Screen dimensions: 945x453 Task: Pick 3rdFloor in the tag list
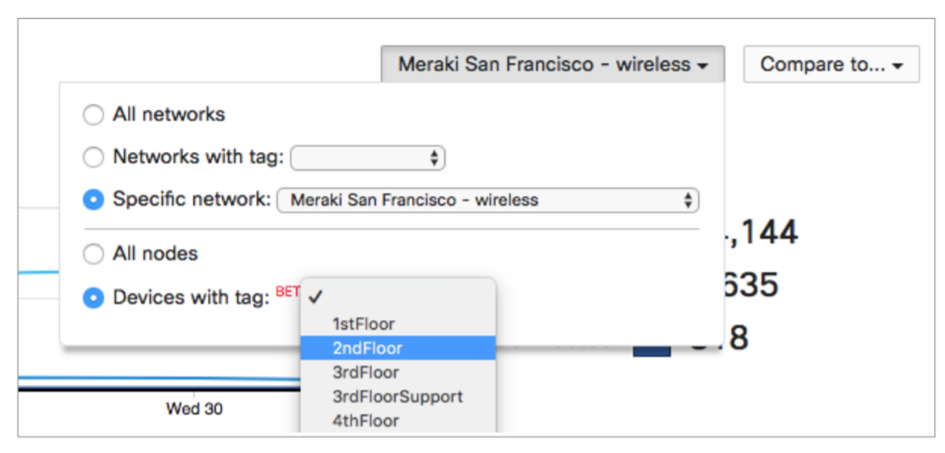[365, 372]
